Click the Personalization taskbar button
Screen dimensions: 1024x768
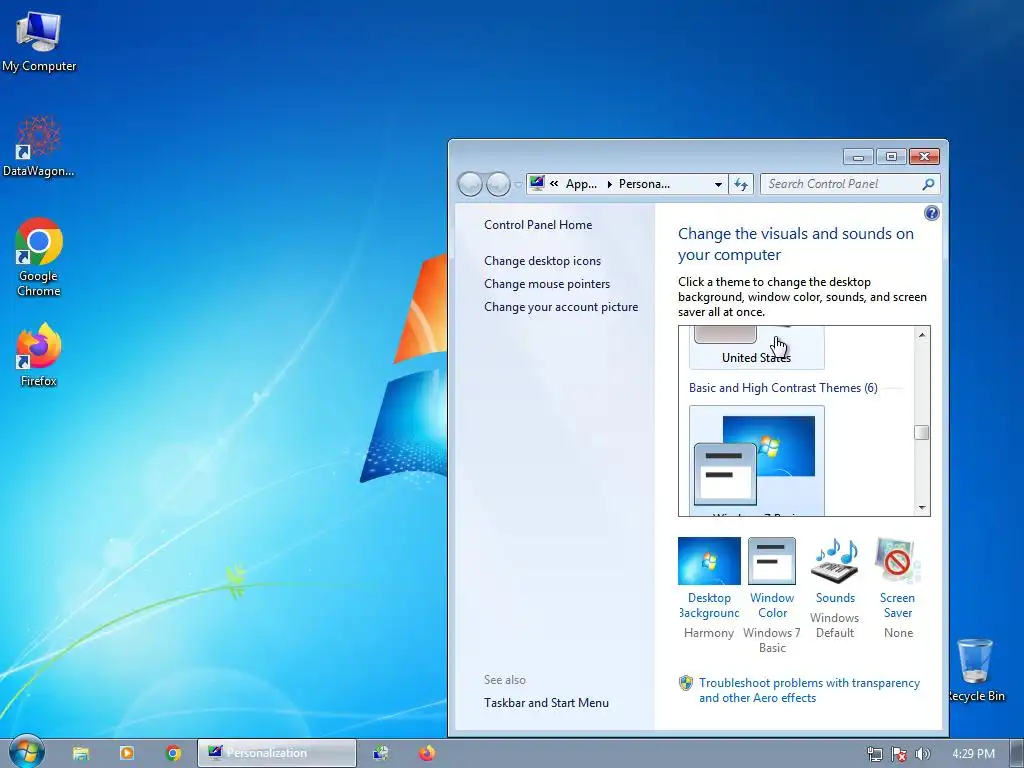click(277, 753)
